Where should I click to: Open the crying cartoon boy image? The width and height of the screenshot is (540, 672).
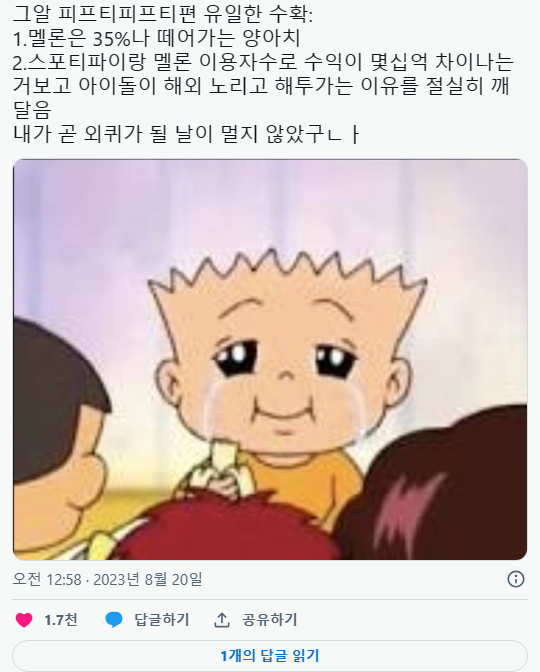[x=270, y=360]
